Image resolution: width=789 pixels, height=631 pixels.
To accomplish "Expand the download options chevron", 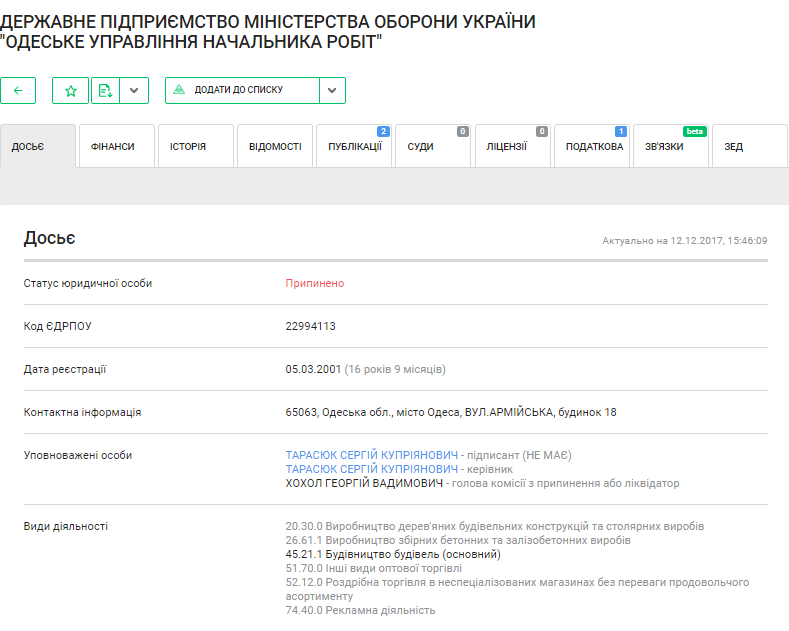I will tap(134, 90).
